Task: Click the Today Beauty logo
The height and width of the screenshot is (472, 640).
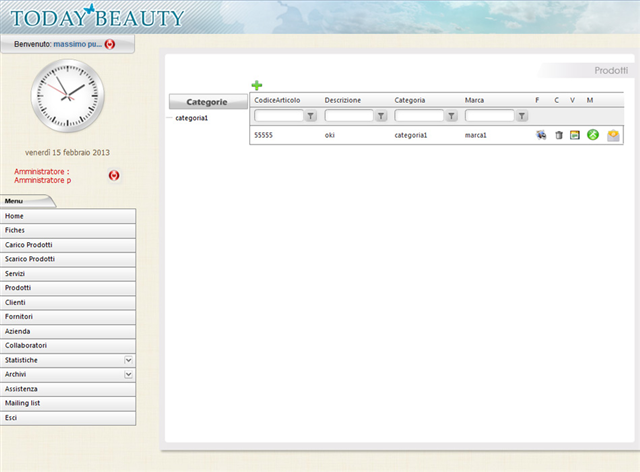Action: (x=97, y=18)
